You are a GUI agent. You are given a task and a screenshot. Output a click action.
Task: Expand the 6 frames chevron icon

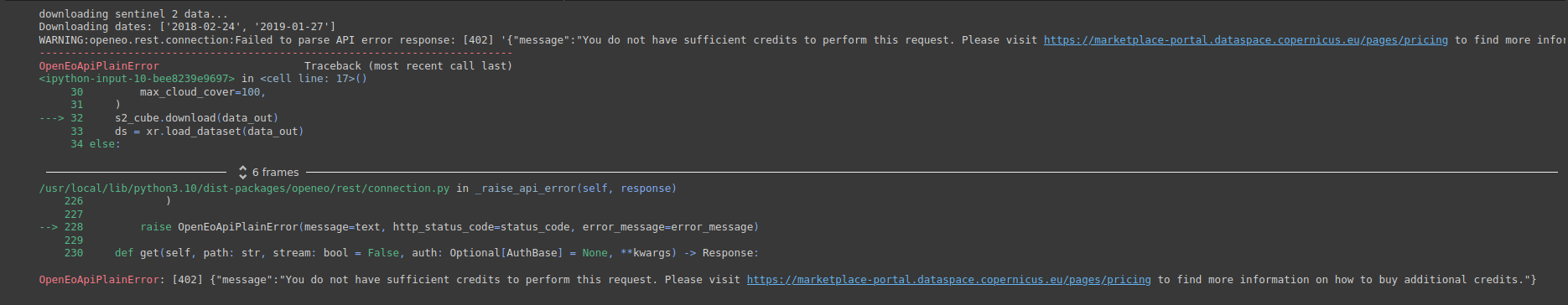pos(242,172)
